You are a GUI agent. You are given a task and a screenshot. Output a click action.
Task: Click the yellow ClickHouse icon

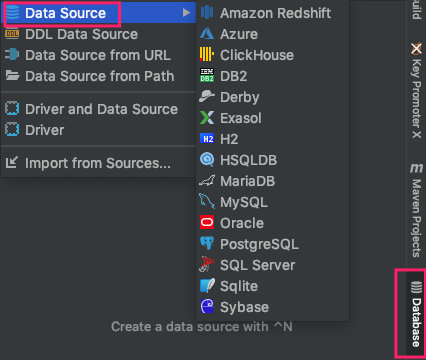207,55
